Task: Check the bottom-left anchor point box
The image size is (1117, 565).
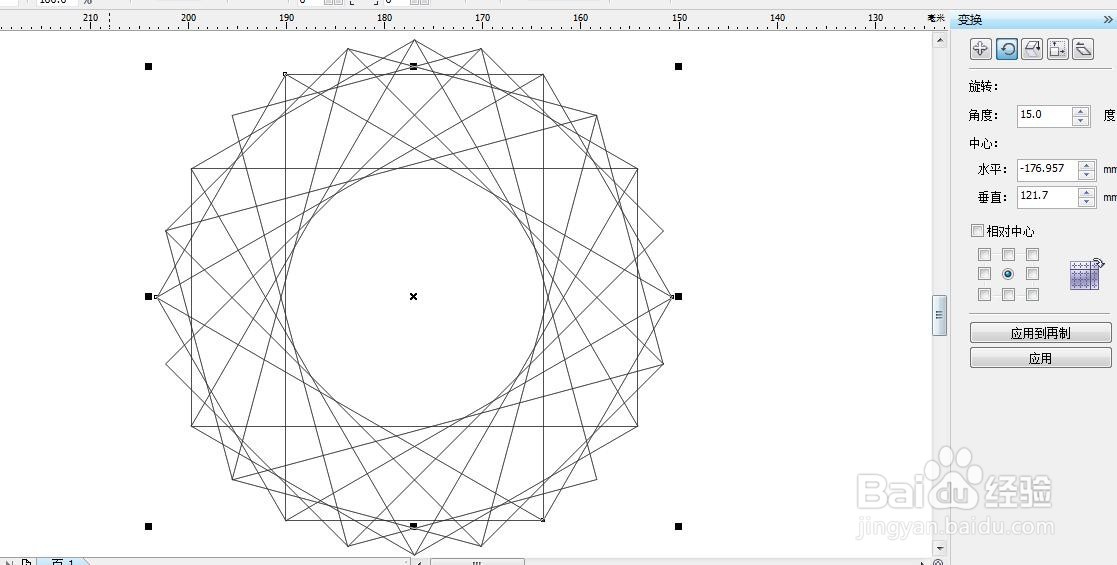Action: coord(984,294)
